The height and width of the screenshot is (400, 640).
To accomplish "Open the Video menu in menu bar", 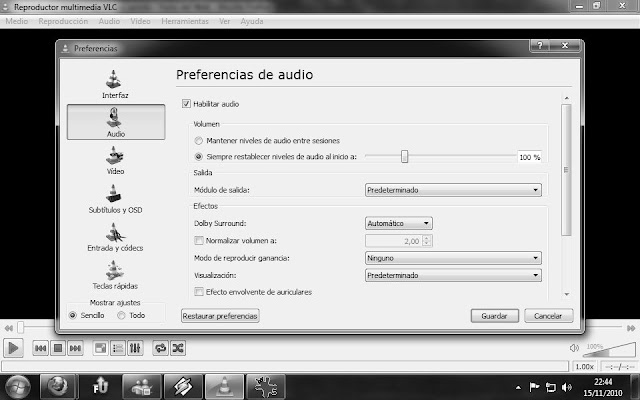I will [140, 21].
